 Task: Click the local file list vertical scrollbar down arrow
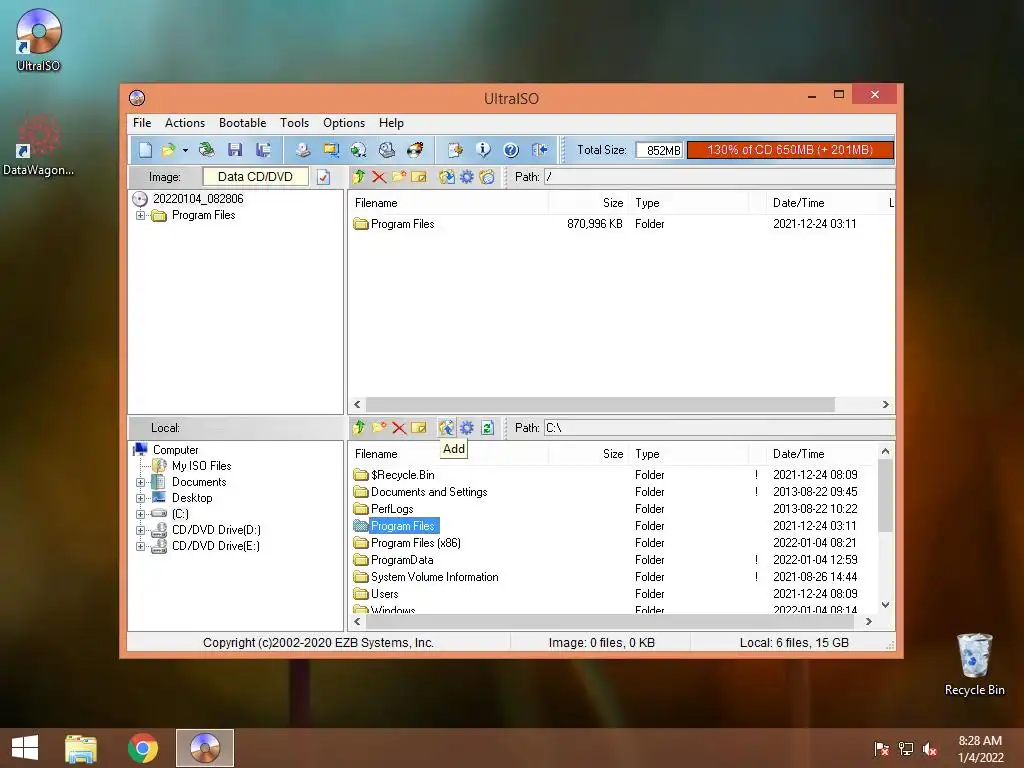click(886, 605)
